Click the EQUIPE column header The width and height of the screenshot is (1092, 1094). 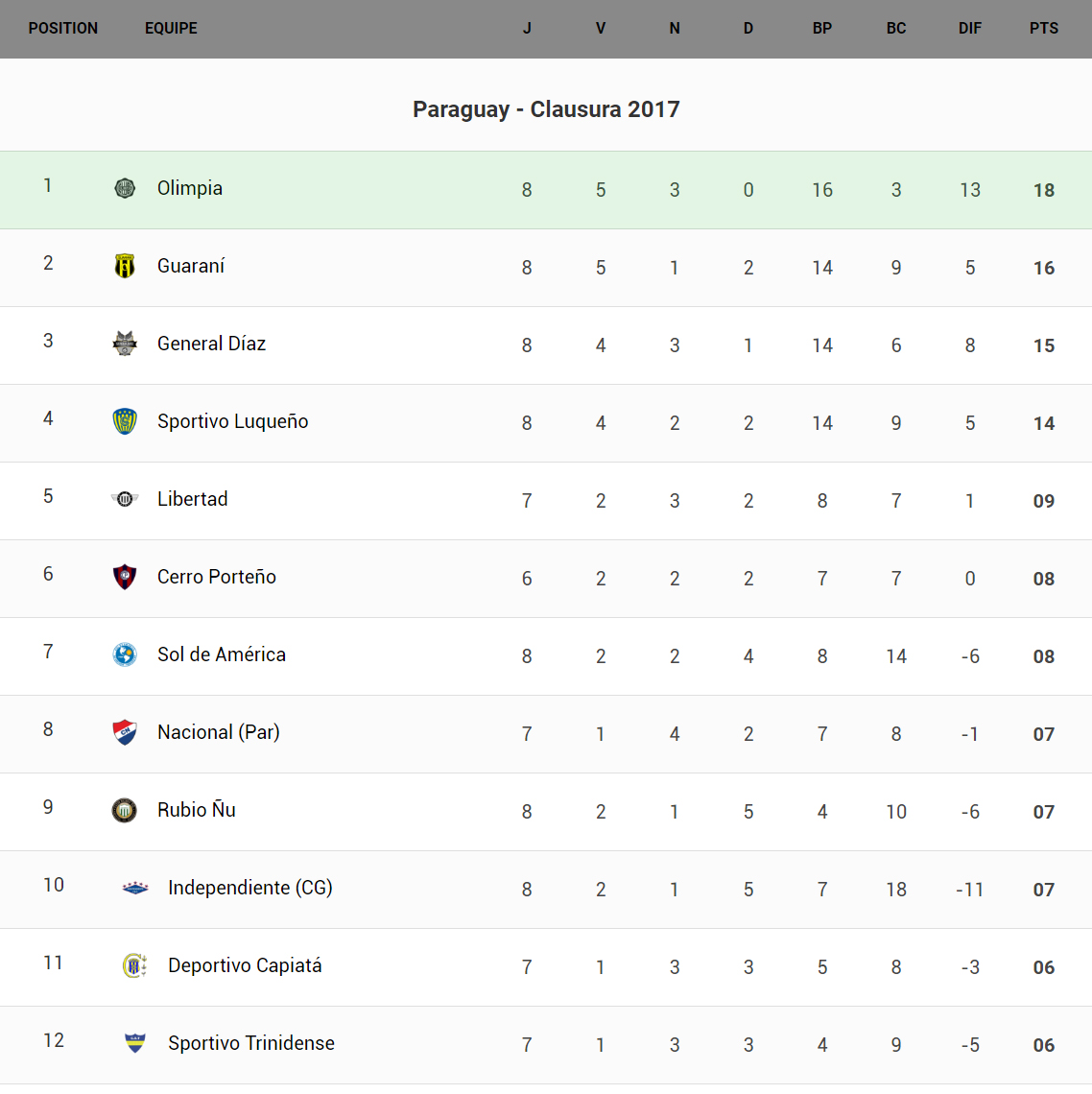tap(171, 29)
